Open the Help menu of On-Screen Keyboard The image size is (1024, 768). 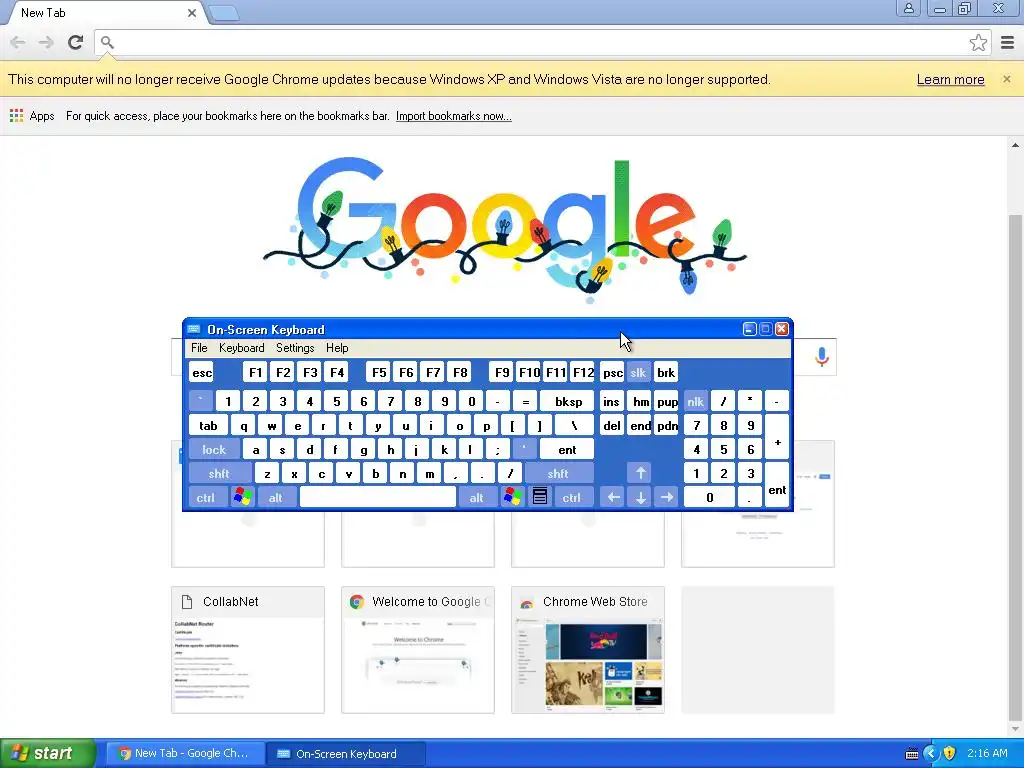[x=337, y=348]
